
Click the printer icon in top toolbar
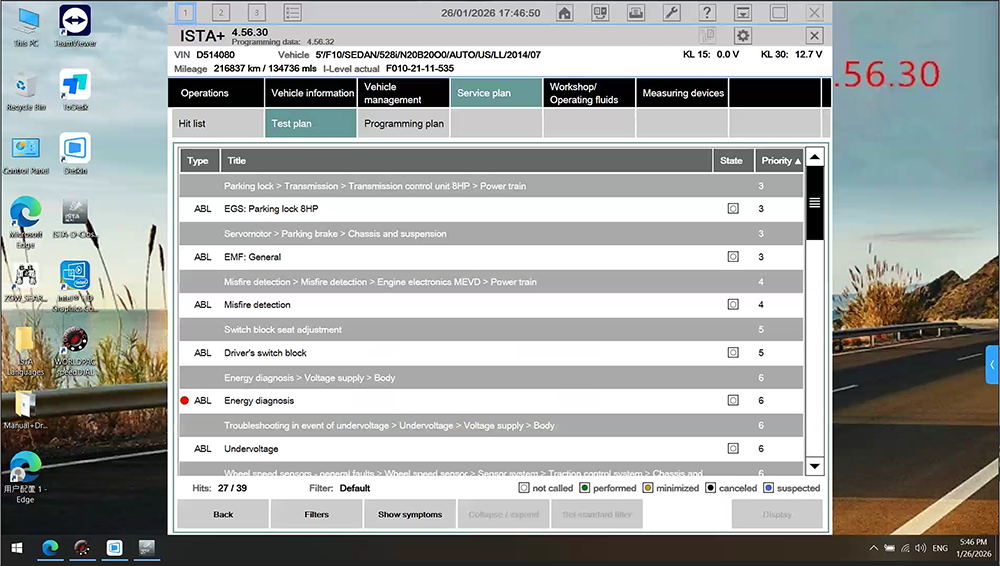coord(636,13)
